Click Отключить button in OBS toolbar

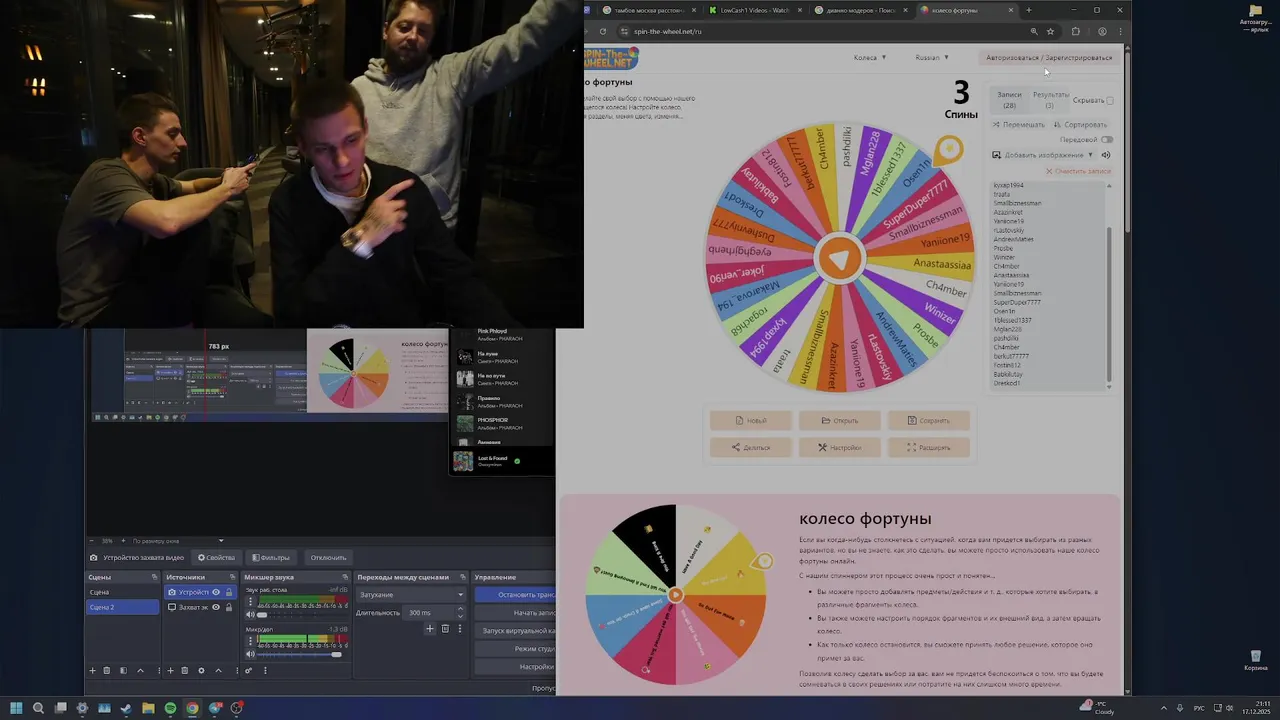(328, 558)
